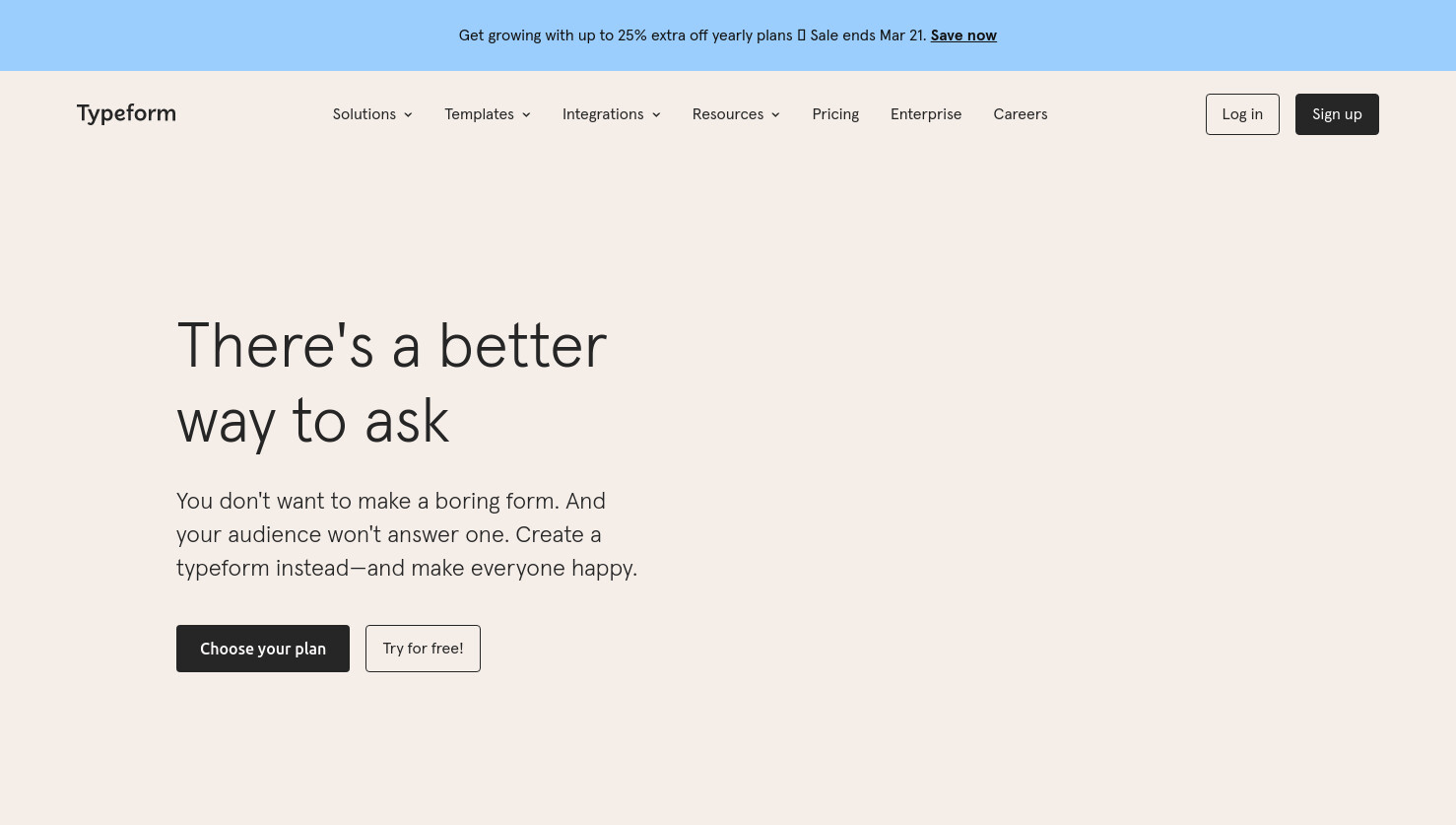Open the Enterprise nav item
This screenshot has width=1456, height=825.
point(926,114)
